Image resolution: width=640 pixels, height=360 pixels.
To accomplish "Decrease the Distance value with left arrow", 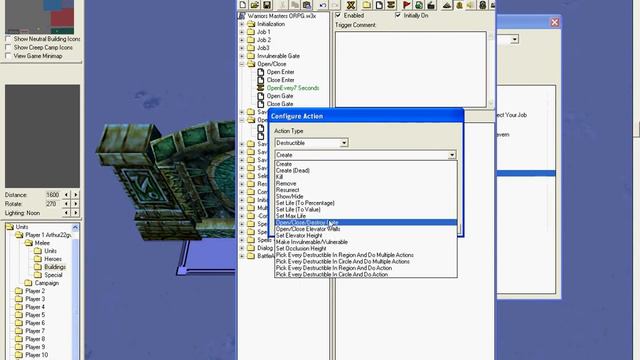I will (x=66, y=195).
